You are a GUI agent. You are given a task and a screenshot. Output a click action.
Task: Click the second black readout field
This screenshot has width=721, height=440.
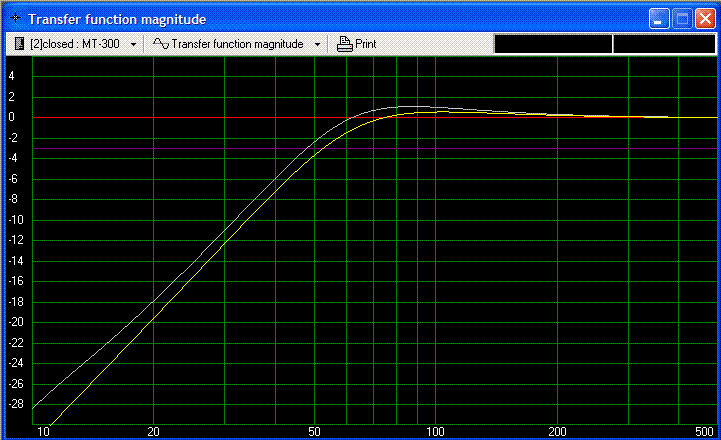tap(664, 44)
